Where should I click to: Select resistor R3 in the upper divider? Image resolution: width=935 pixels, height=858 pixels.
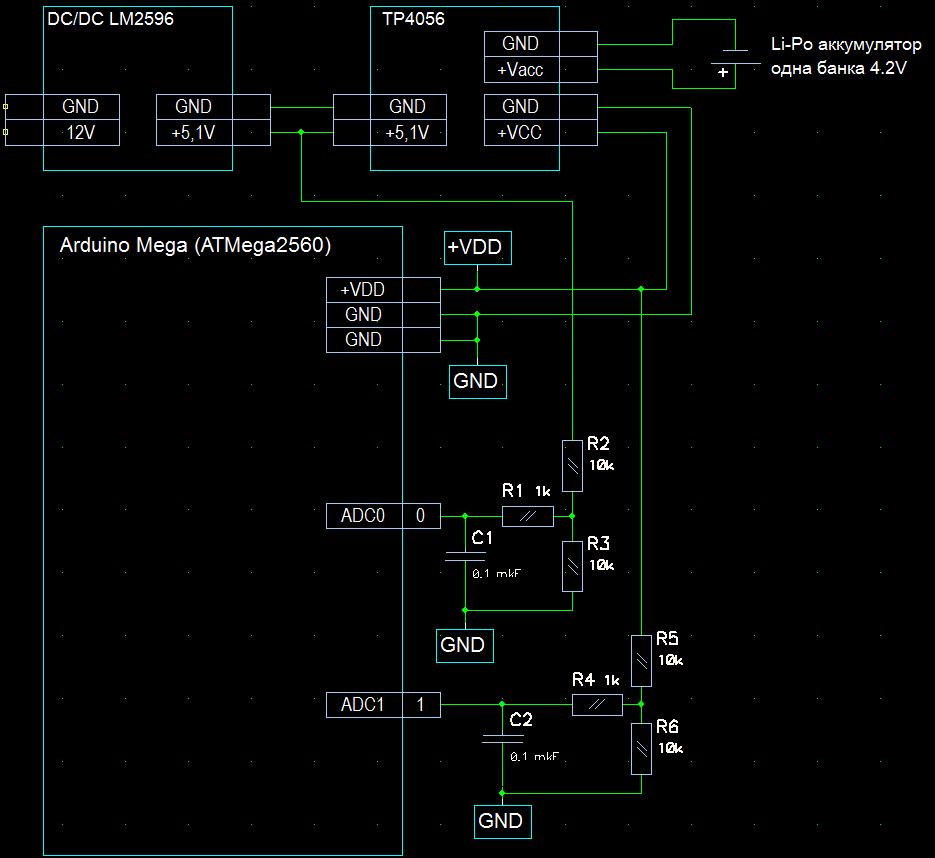(x=571, y=566)
